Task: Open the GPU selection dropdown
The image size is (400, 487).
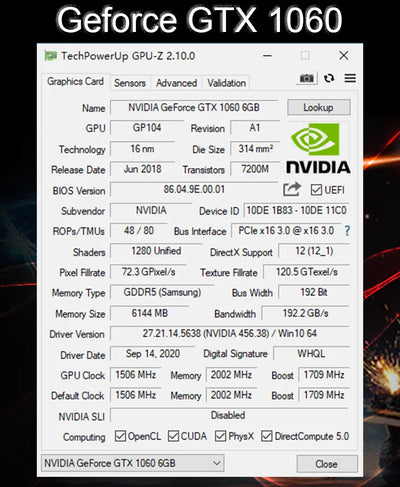Action: pyautogui.click(x=132, y=463)
